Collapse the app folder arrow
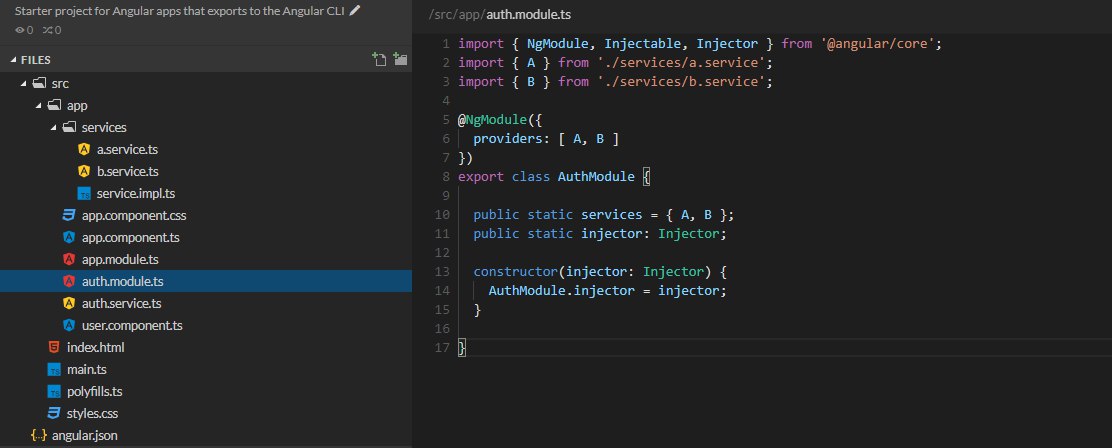 pos(38,106)
